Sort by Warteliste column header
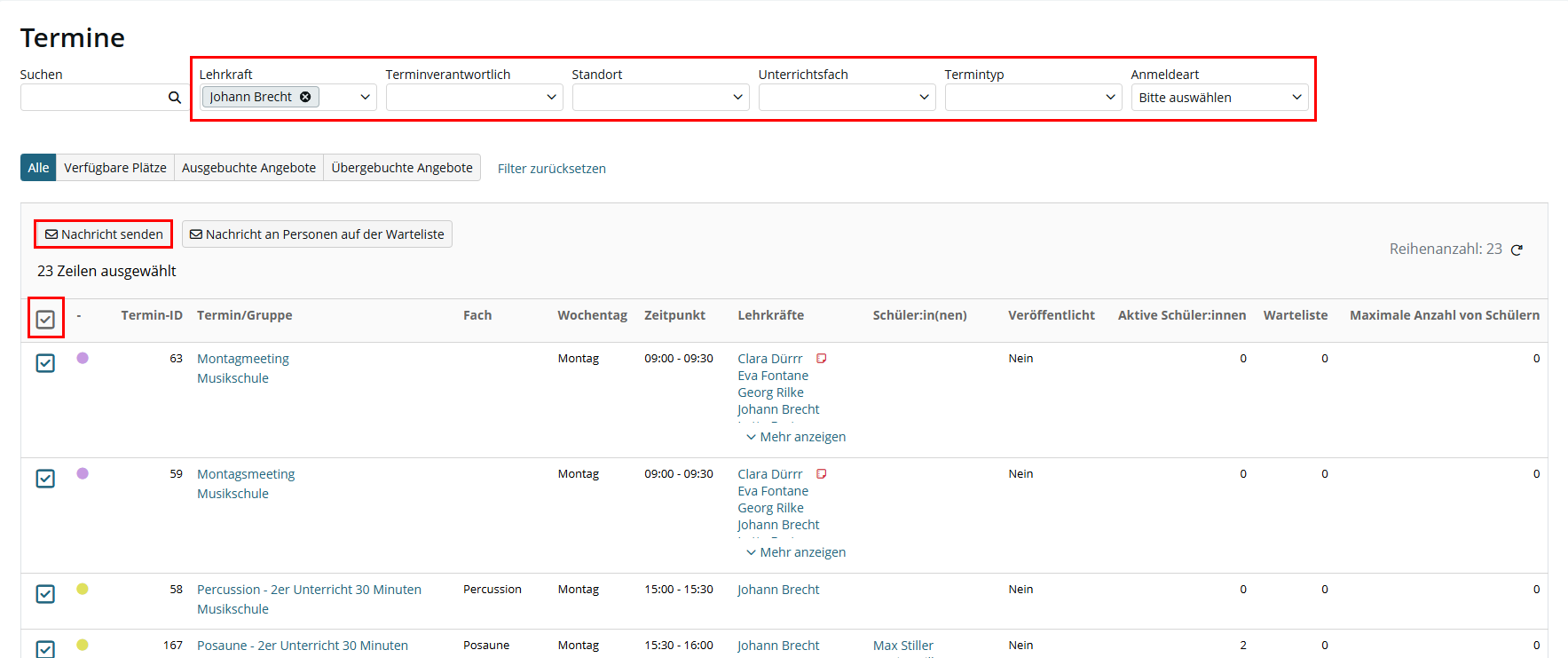The height and width of the screenshot is (658, 1568). coord(1296,315)
